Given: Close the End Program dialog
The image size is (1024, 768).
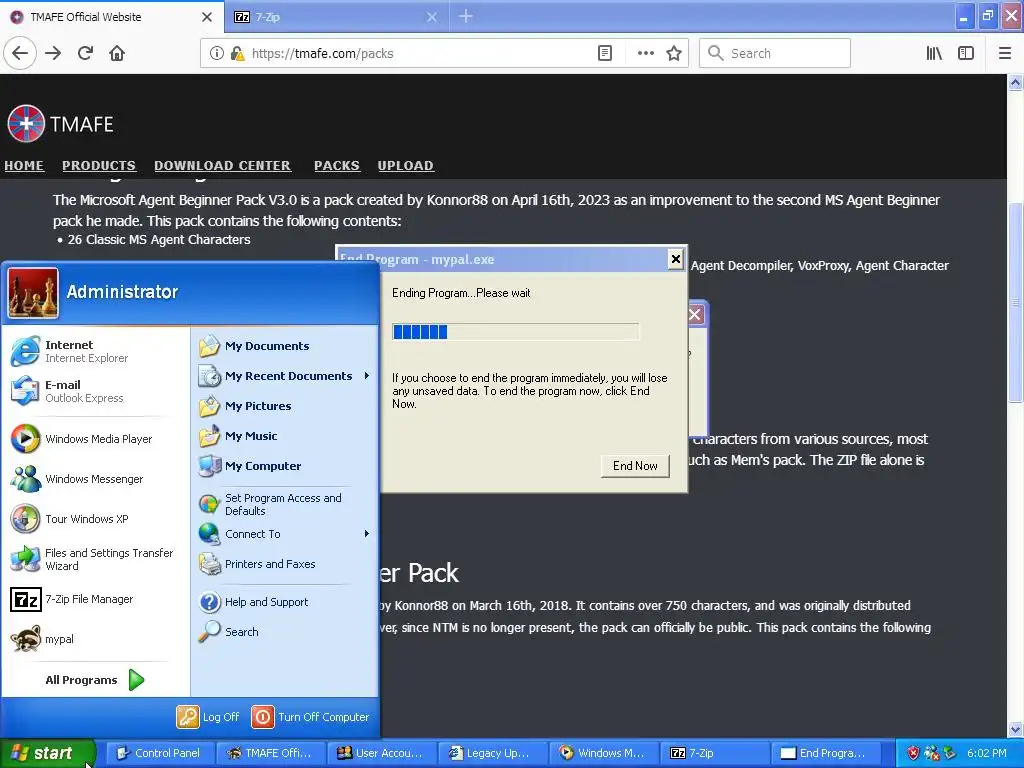Looking at the screenshot, I should tap(676, 259).
